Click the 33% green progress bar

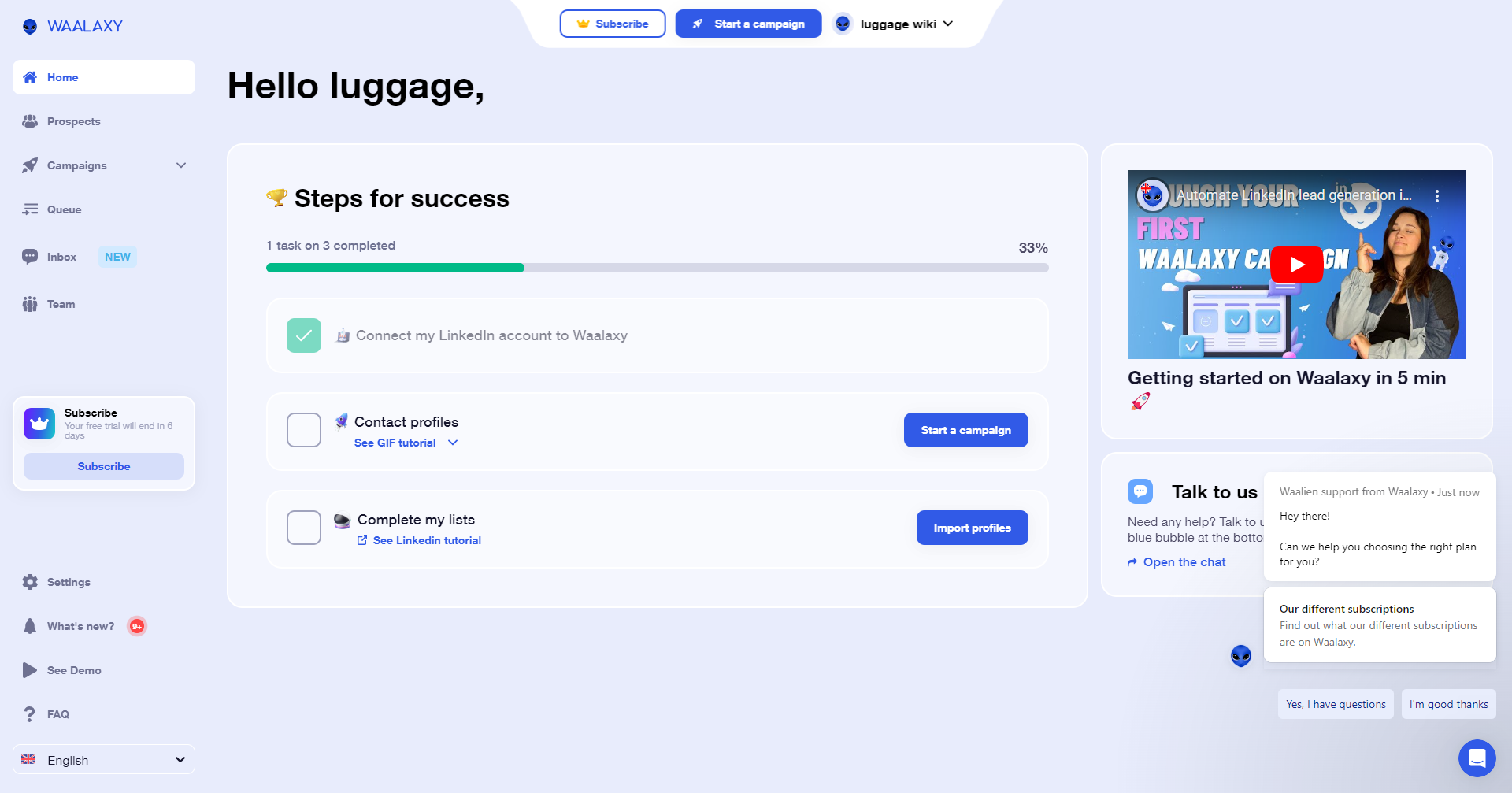[395, 268]
